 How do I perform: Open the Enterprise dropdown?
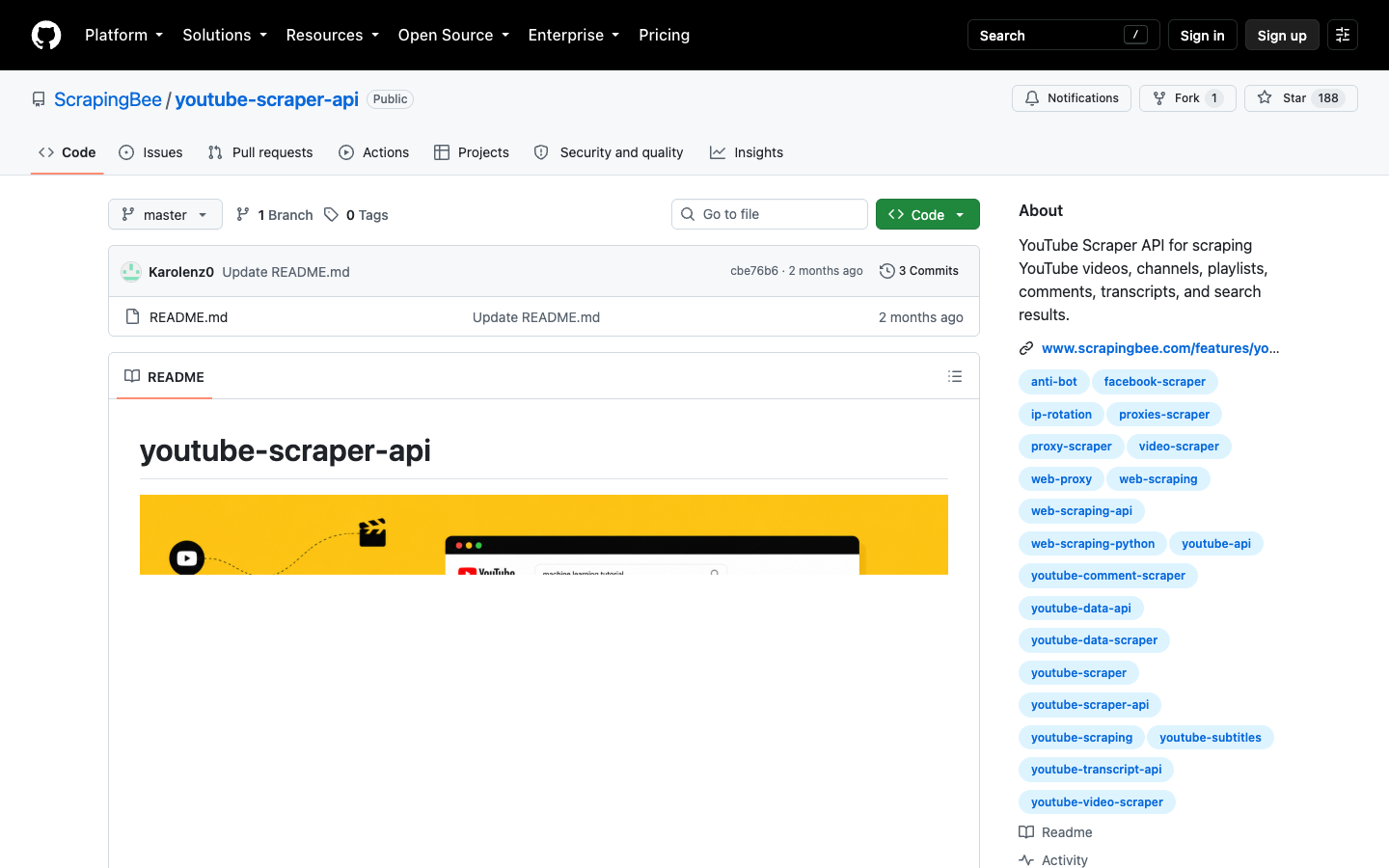pyautogui.click(x=573, y=35)
